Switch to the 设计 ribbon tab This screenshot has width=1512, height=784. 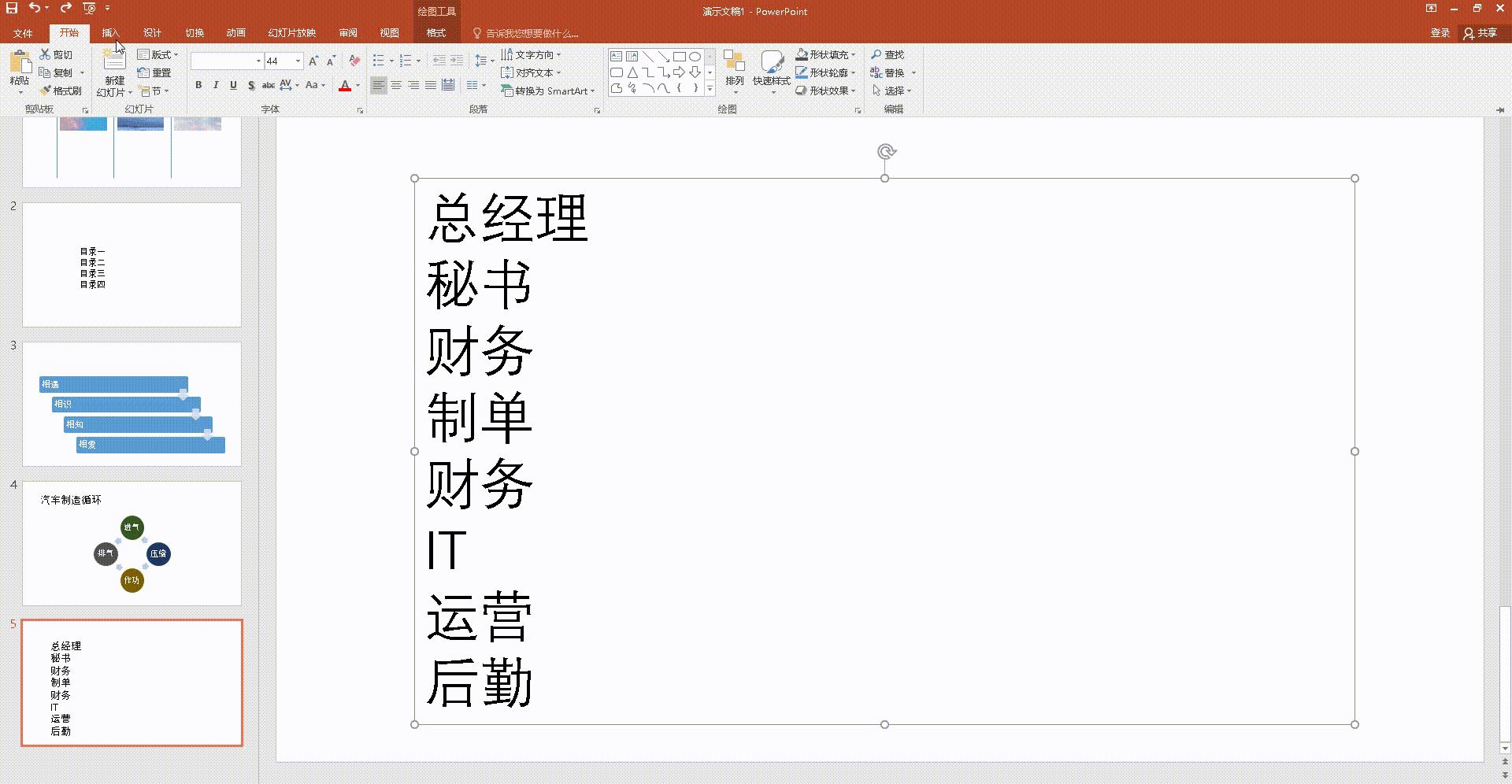(152, 33)
